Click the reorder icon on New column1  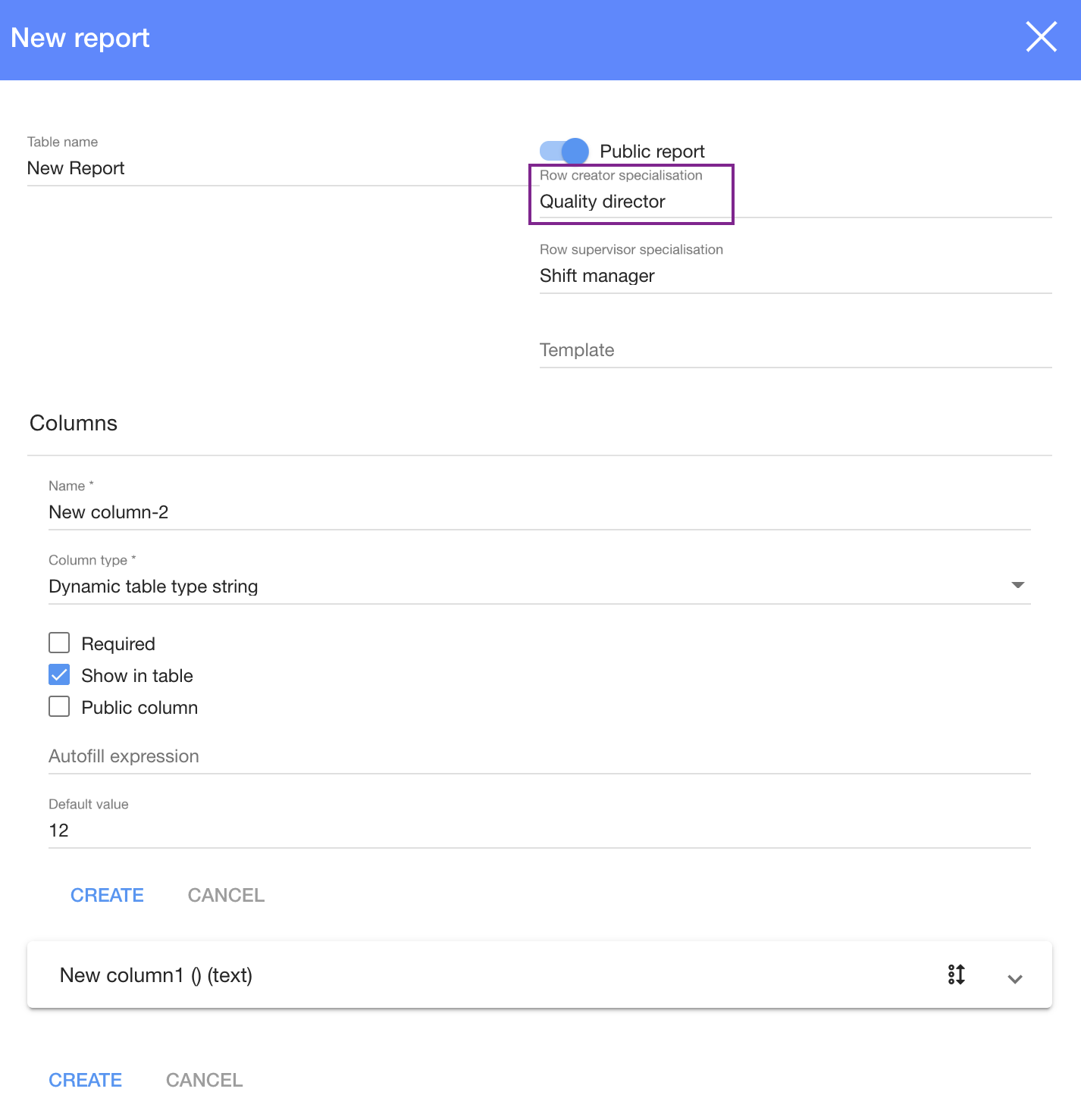(956, 975)
